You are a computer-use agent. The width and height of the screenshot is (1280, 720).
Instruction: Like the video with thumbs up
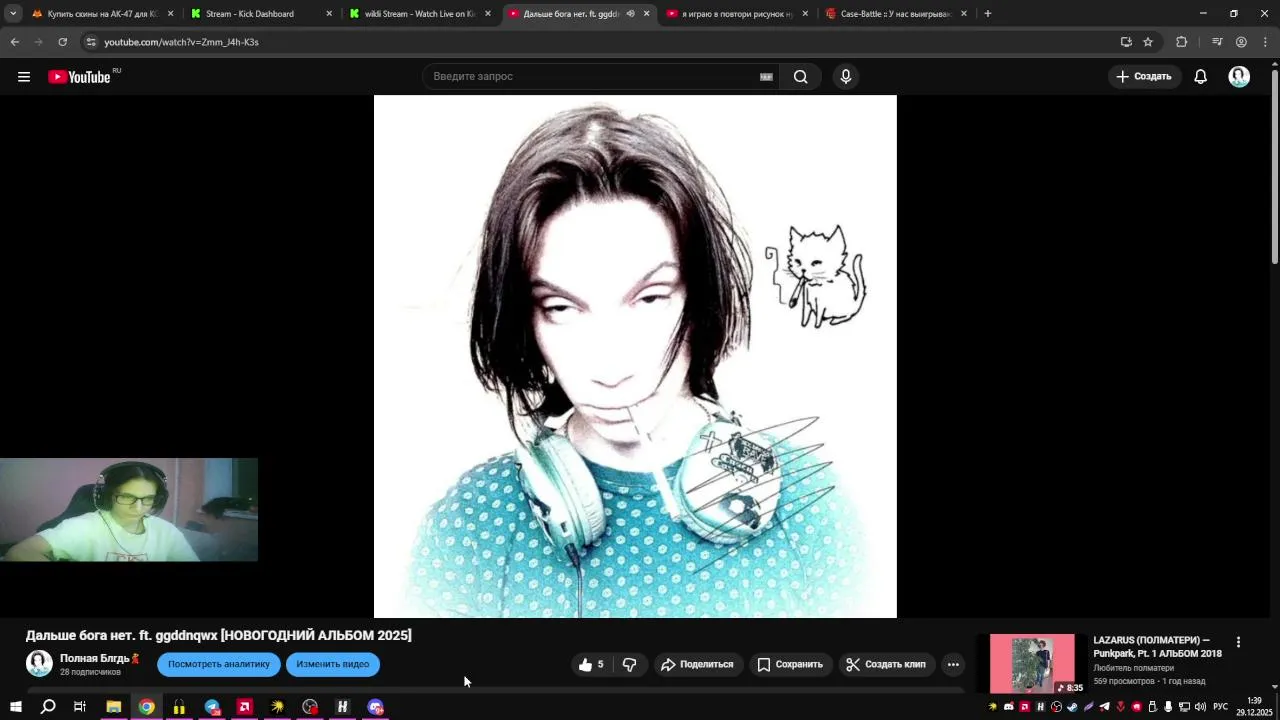click(x=591, y=664)
